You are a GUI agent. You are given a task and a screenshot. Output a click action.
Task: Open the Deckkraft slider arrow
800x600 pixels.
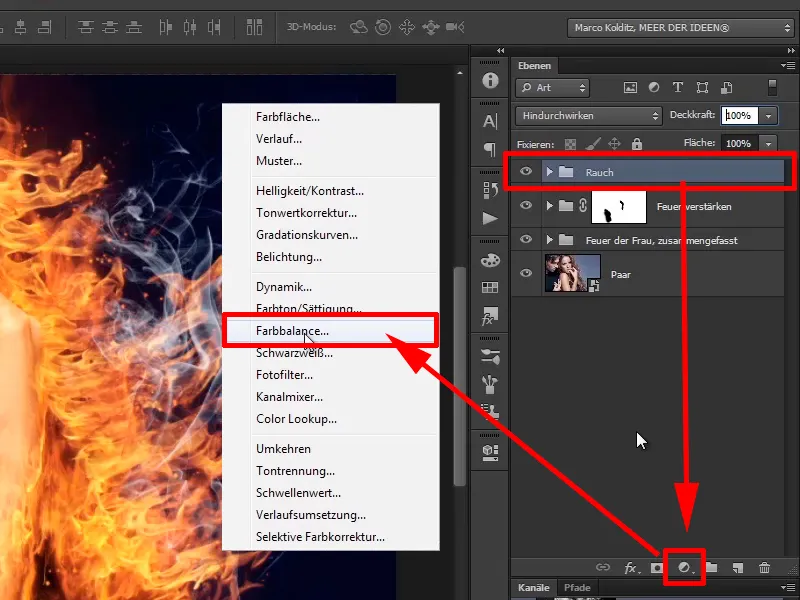[x=768, y=116]
